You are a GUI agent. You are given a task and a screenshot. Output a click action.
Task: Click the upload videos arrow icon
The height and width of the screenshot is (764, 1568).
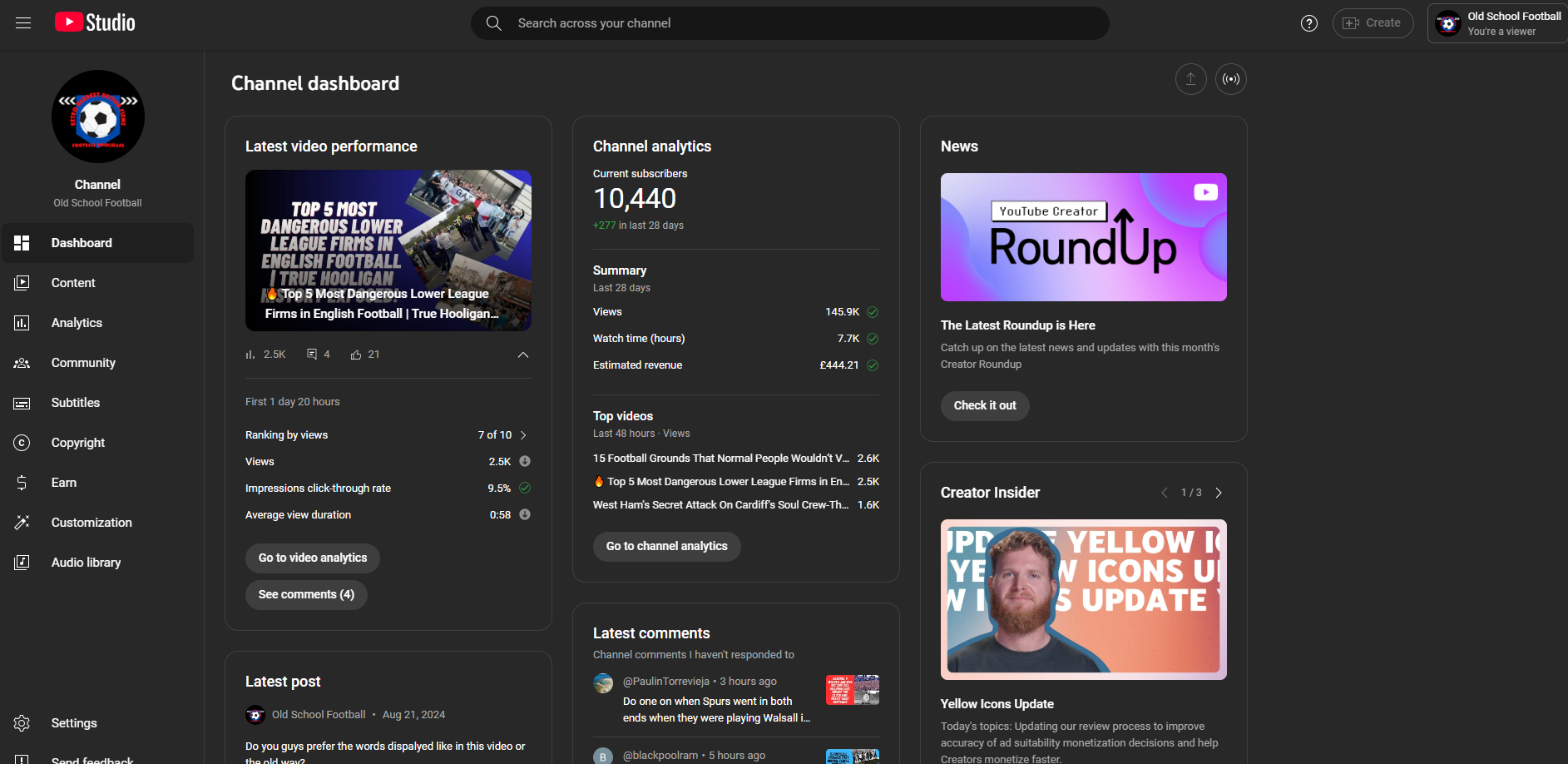pyautogui.click(x=1191, y=79)
